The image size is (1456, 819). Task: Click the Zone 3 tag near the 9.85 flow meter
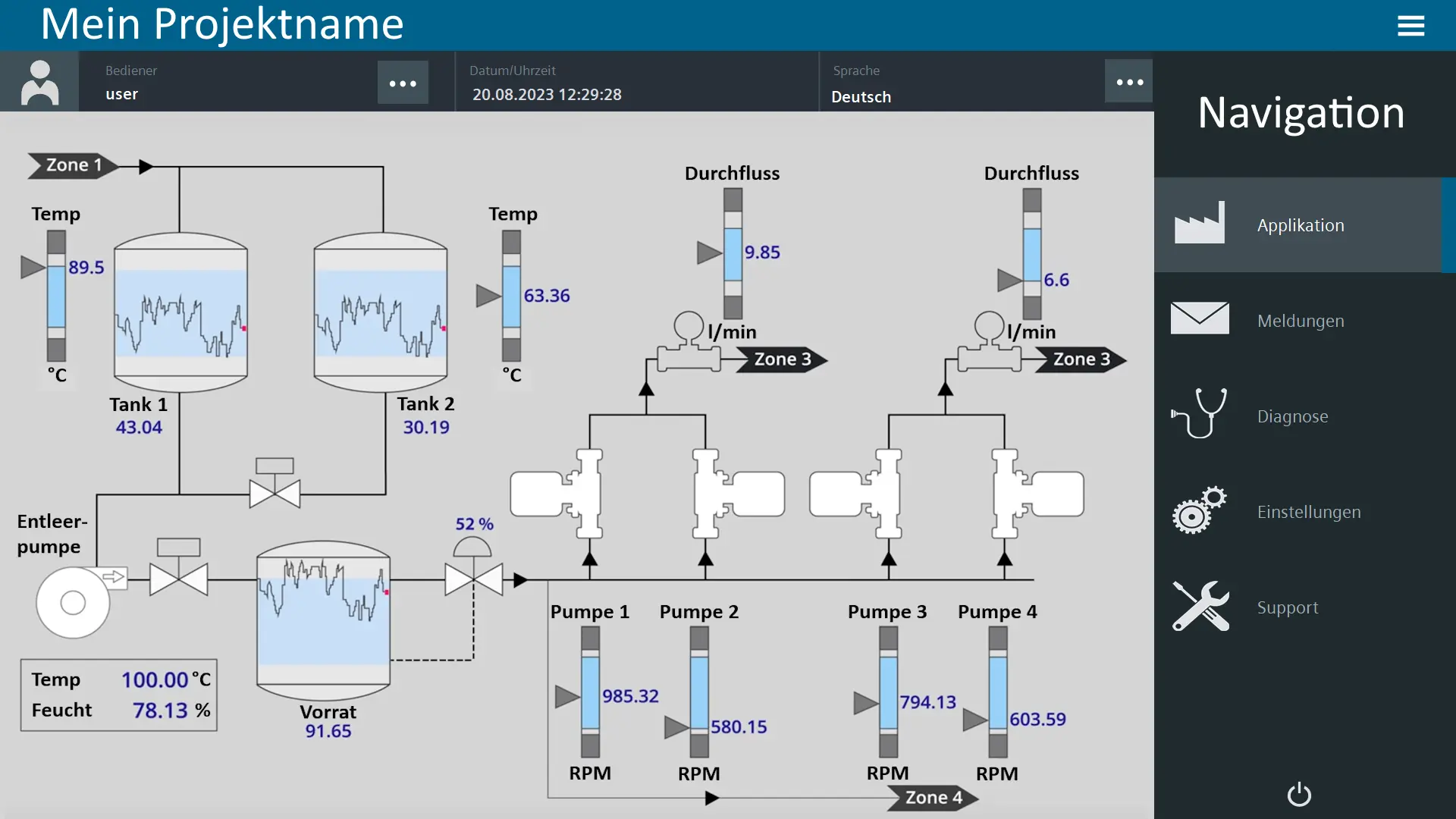(782, 359)
